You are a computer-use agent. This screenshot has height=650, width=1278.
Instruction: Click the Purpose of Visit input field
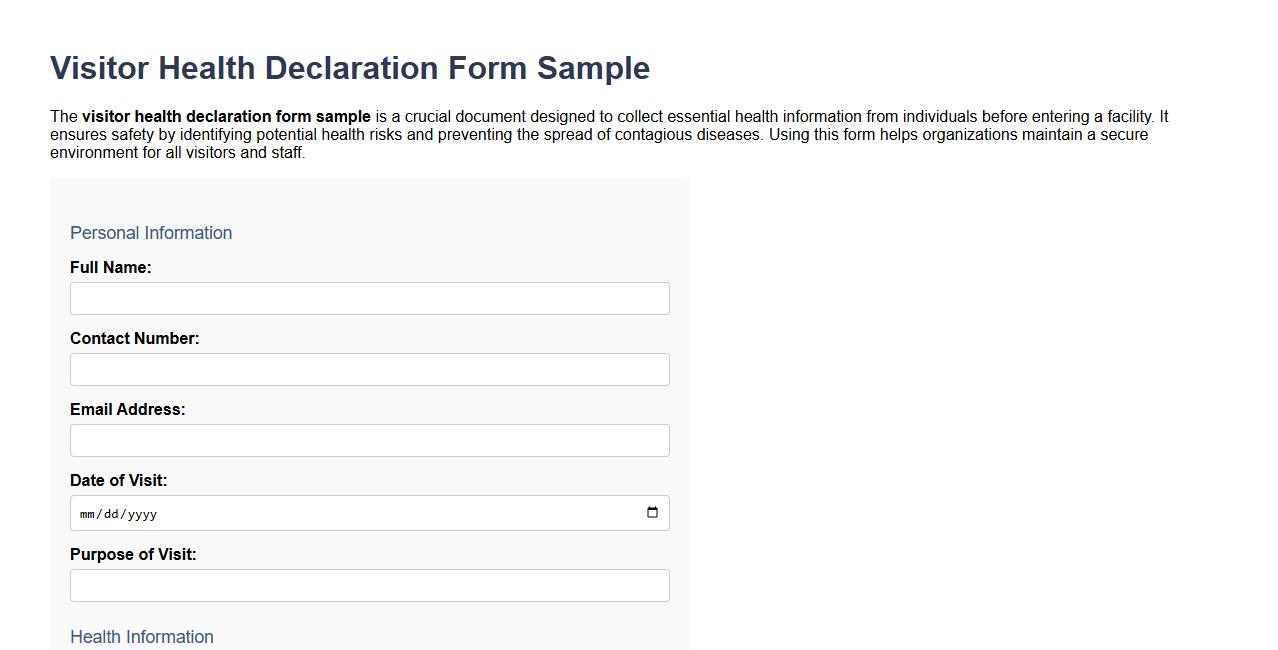click(369, 585)
